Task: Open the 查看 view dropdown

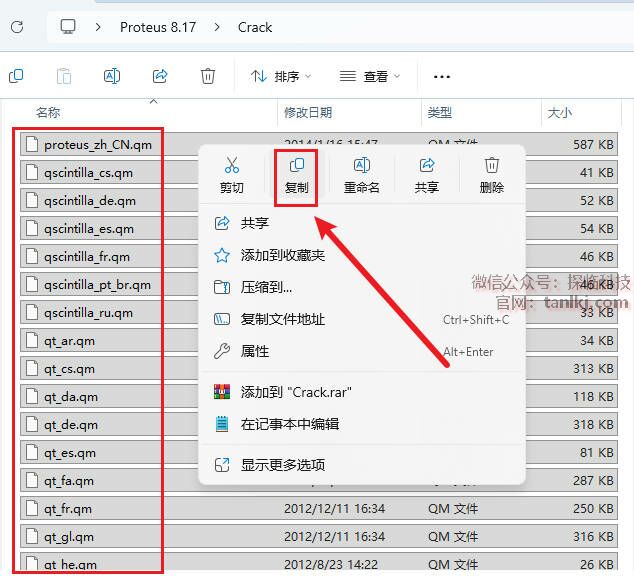Action: click(x=370, y=76)
